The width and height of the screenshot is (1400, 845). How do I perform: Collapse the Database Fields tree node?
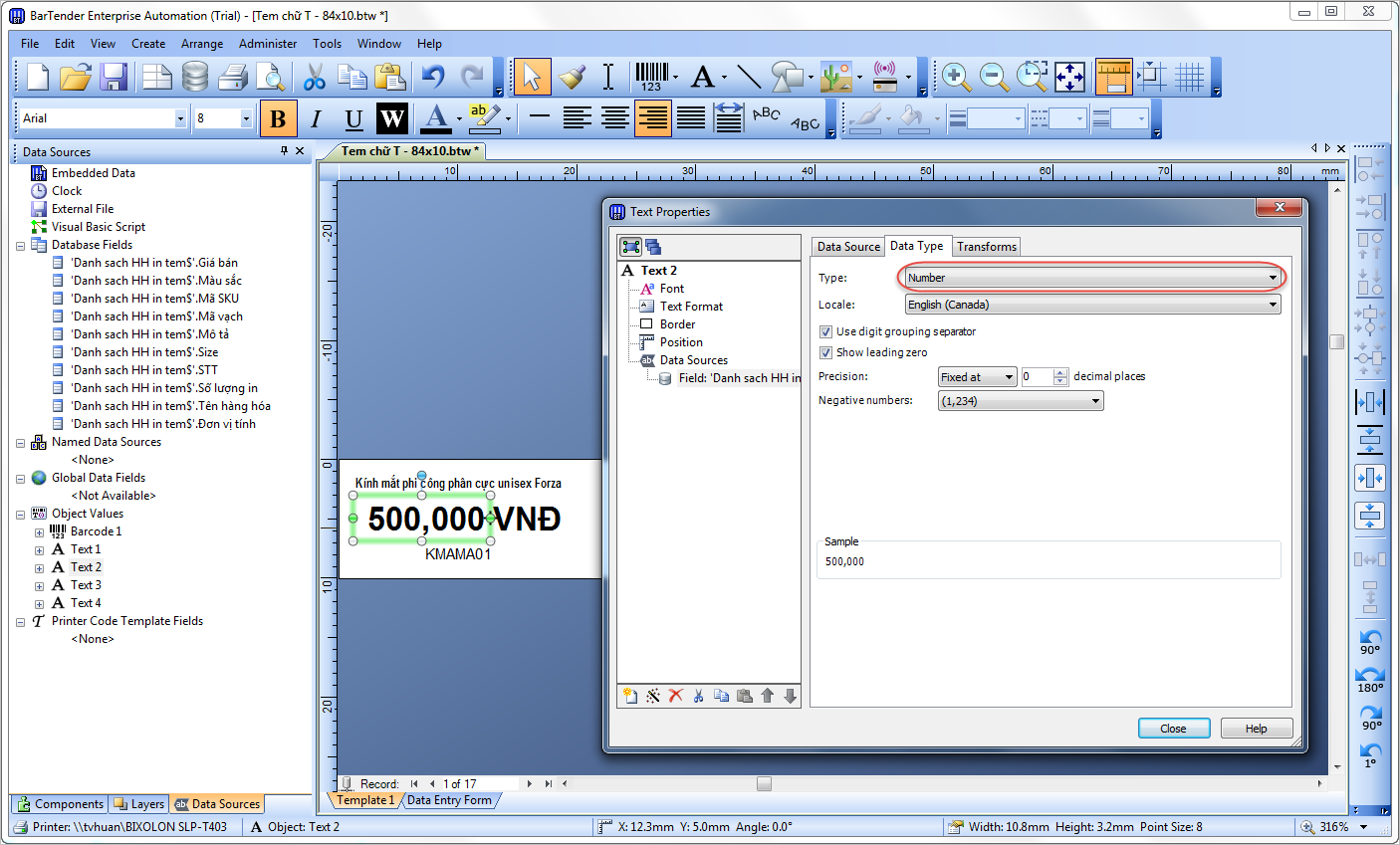coord(20,245)
